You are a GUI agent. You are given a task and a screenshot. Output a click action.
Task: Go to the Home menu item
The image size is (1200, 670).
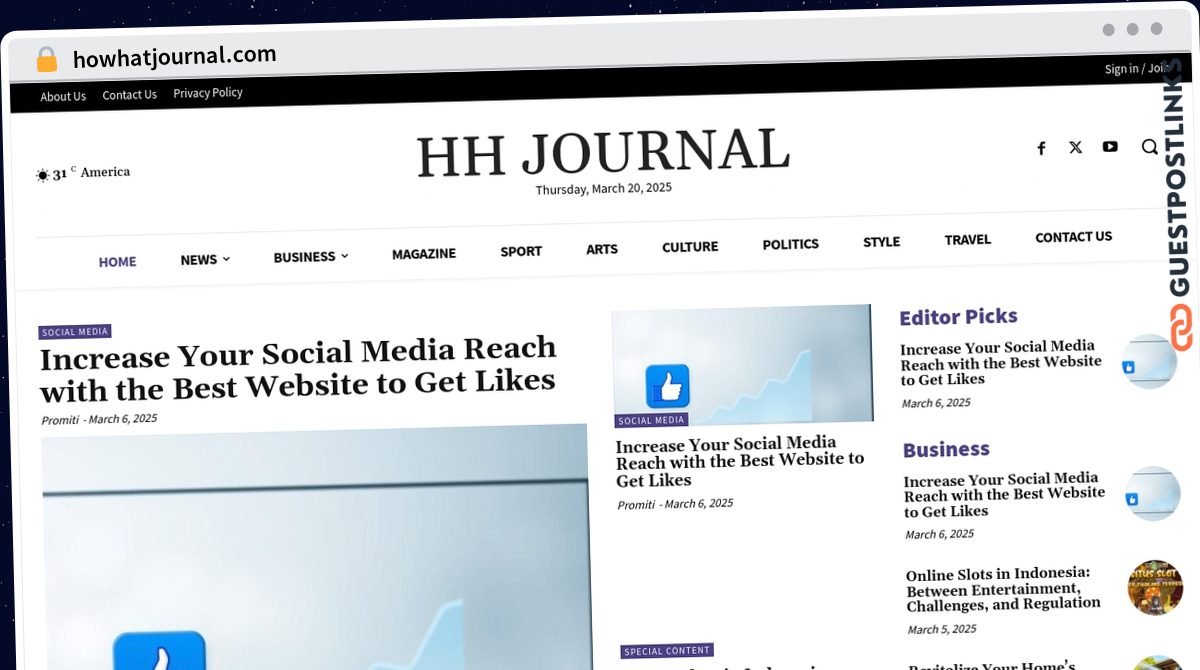click(x=117, y=262)
